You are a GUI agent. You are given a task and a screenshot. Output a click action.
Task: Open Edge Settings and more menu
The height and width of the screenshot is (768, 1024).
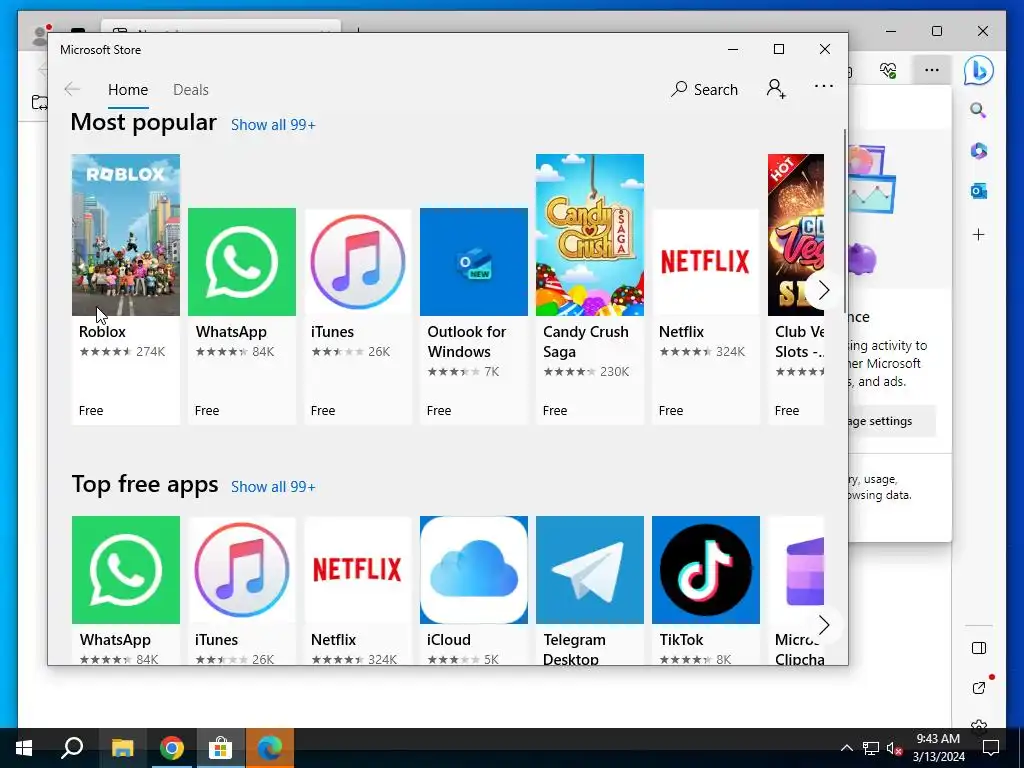point(932,70)
